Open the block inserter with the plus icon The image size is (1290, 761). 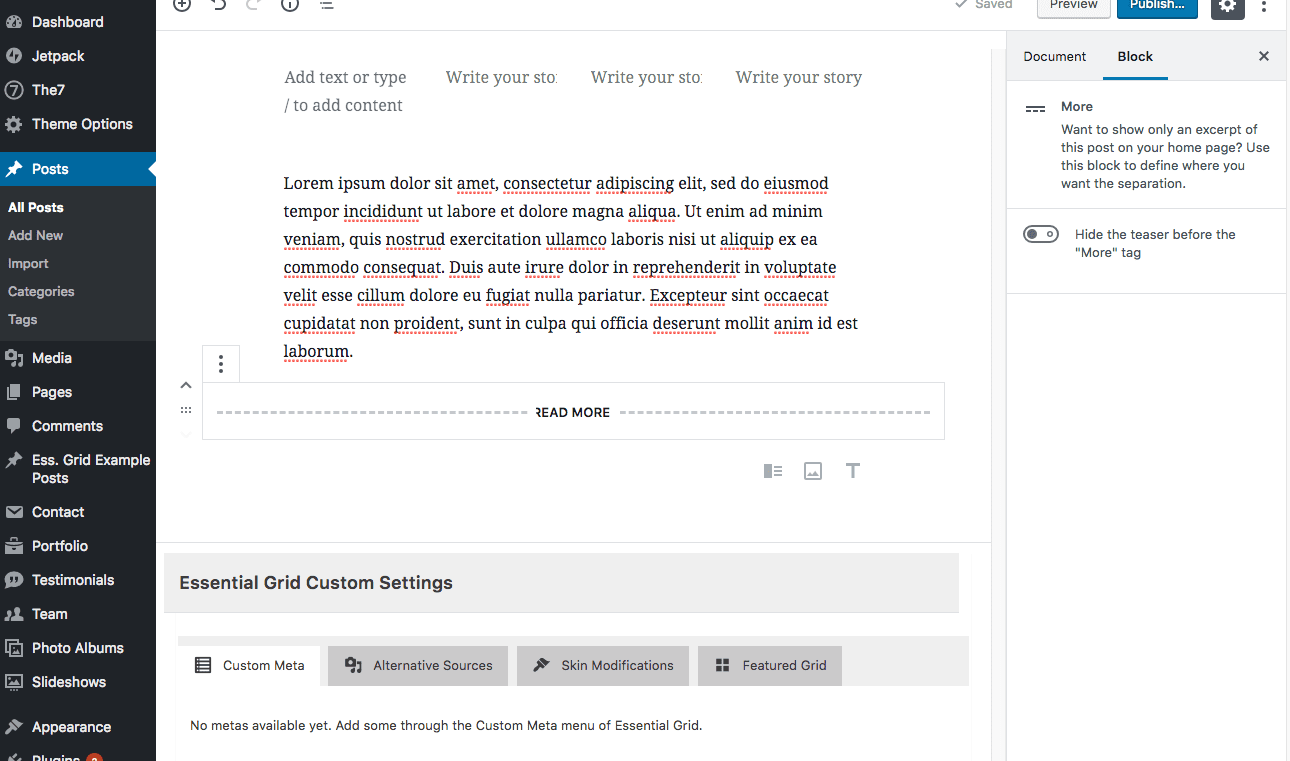click(x=181, y=6)
